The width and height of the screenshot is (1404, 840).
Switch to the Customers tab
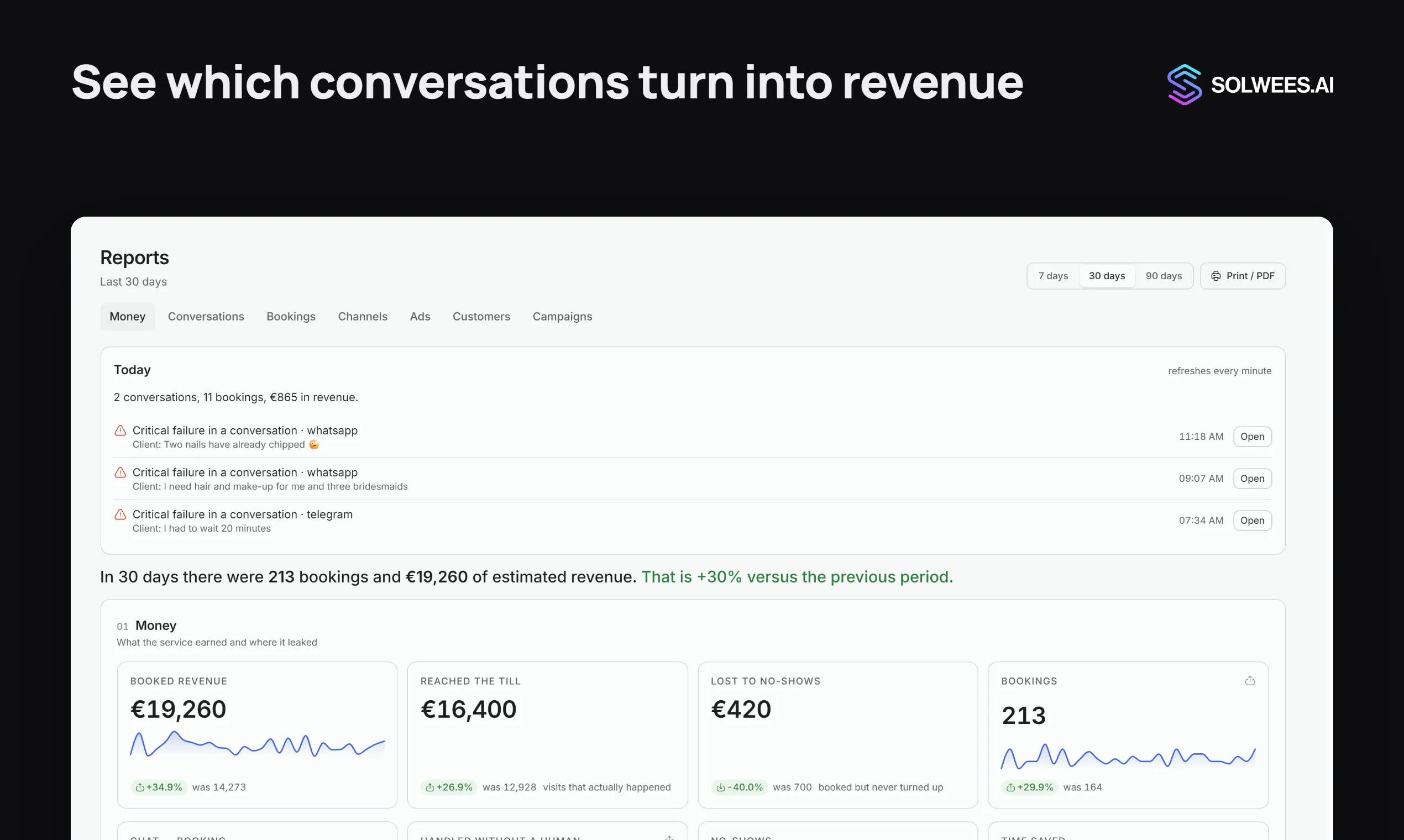481,317
